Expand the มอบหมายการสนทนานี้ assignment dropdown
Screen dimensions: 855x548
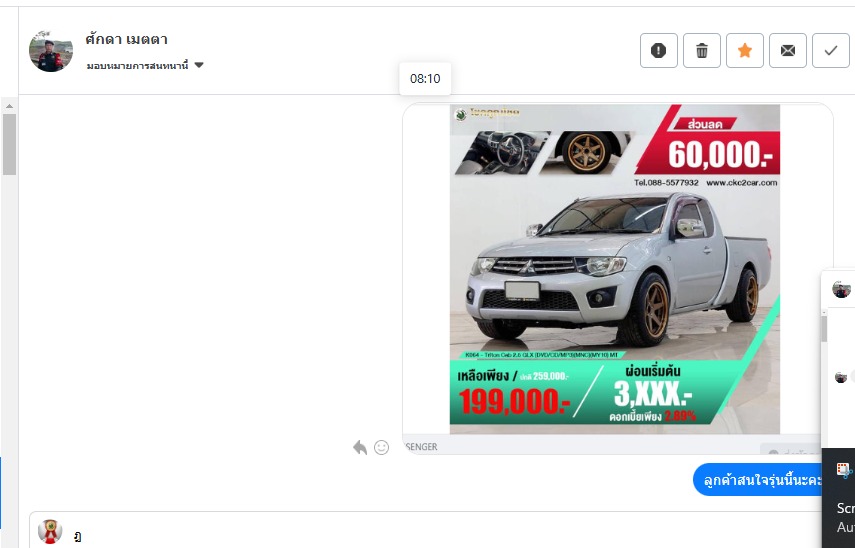point(145,65)
